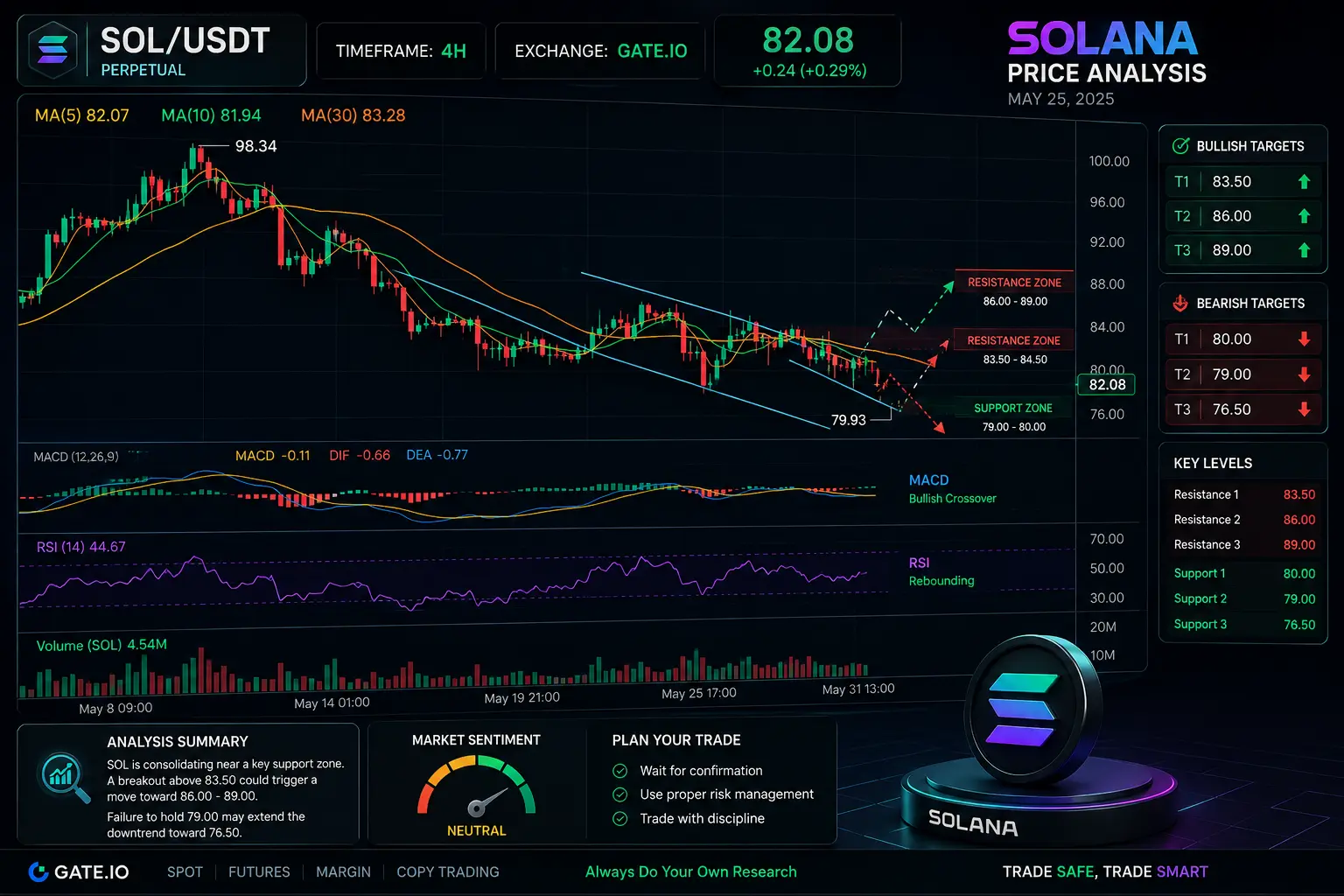Click the DIF -0.66 value
Viewport: 1344px width, 896px height.
coord(360,456)
